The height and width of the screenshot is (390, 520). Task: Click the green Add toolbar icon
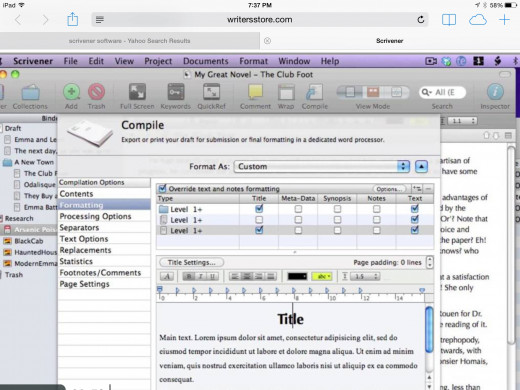(x=71, y=92)
